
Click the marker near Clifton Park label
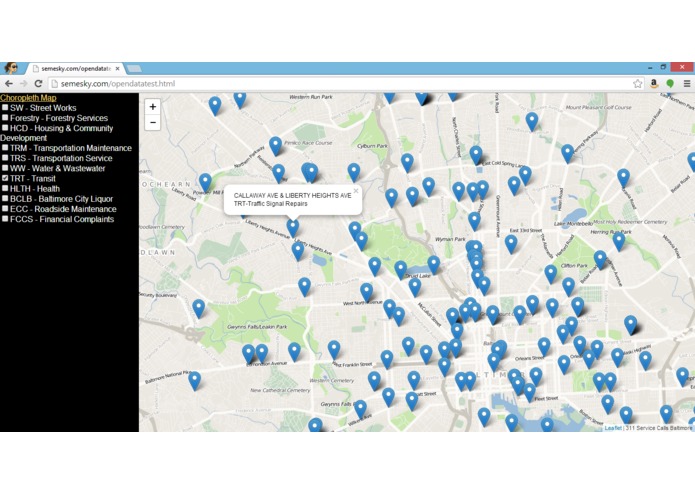[551, 274]
